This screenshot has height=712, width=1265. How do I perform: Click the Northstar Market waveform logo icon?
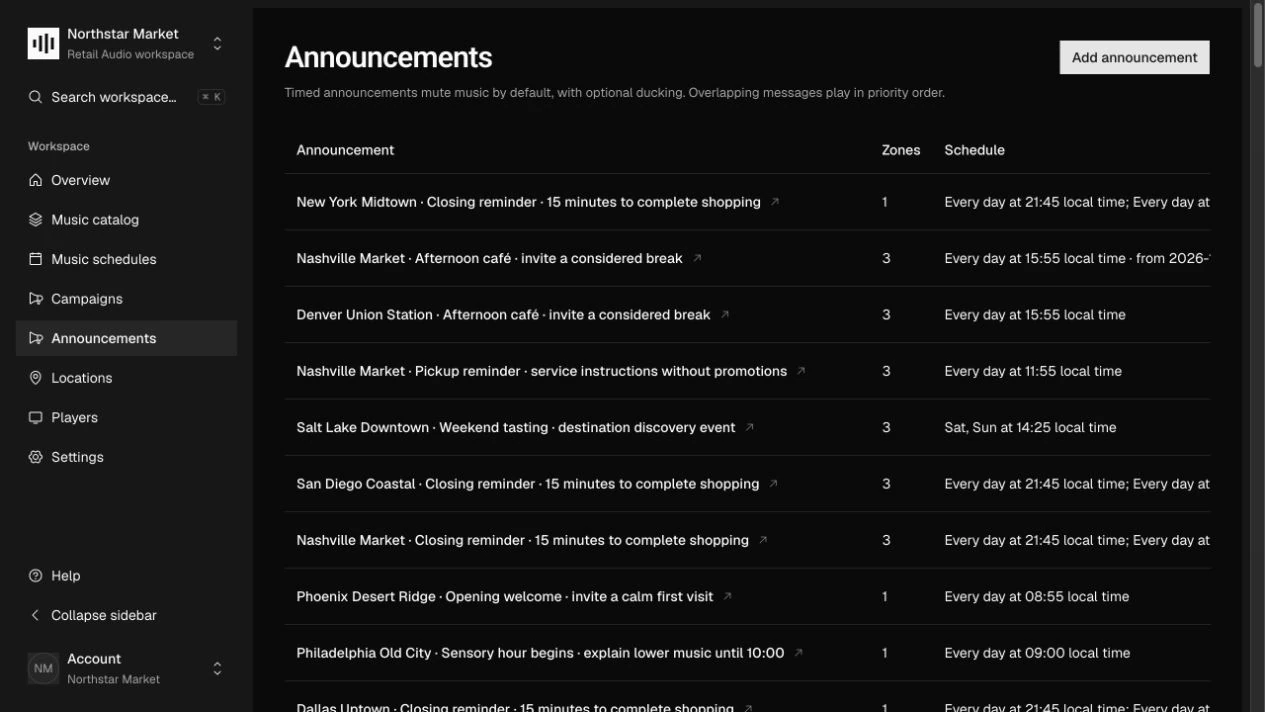(43, 44)
